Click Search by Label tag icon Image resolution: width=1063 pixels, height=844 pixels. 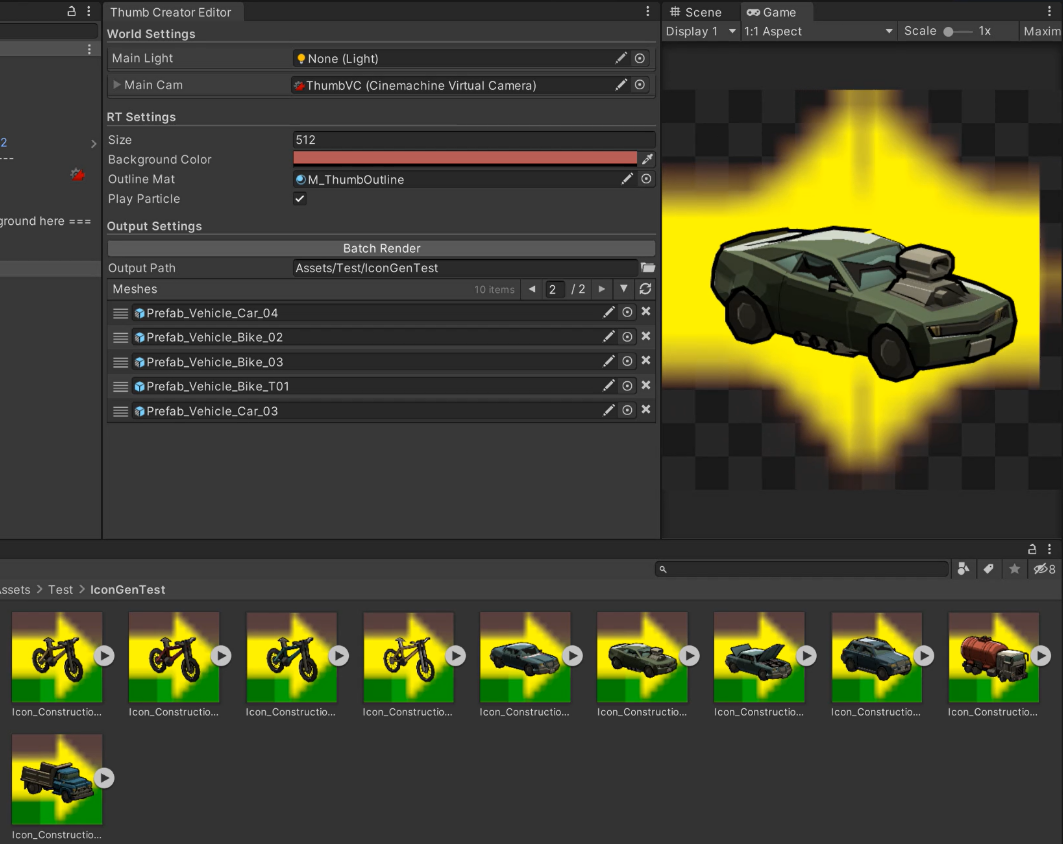pyautogui.click(x=988, y=569)
